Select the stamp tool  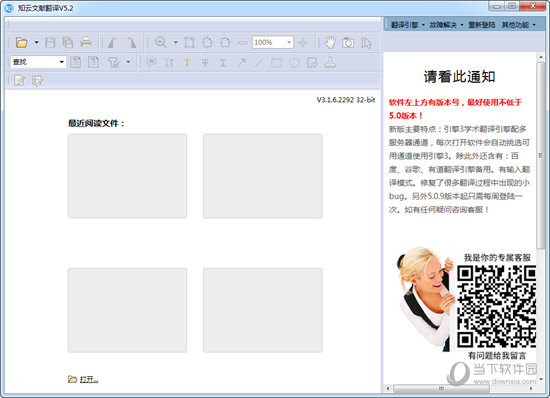[x=330, y=62]
